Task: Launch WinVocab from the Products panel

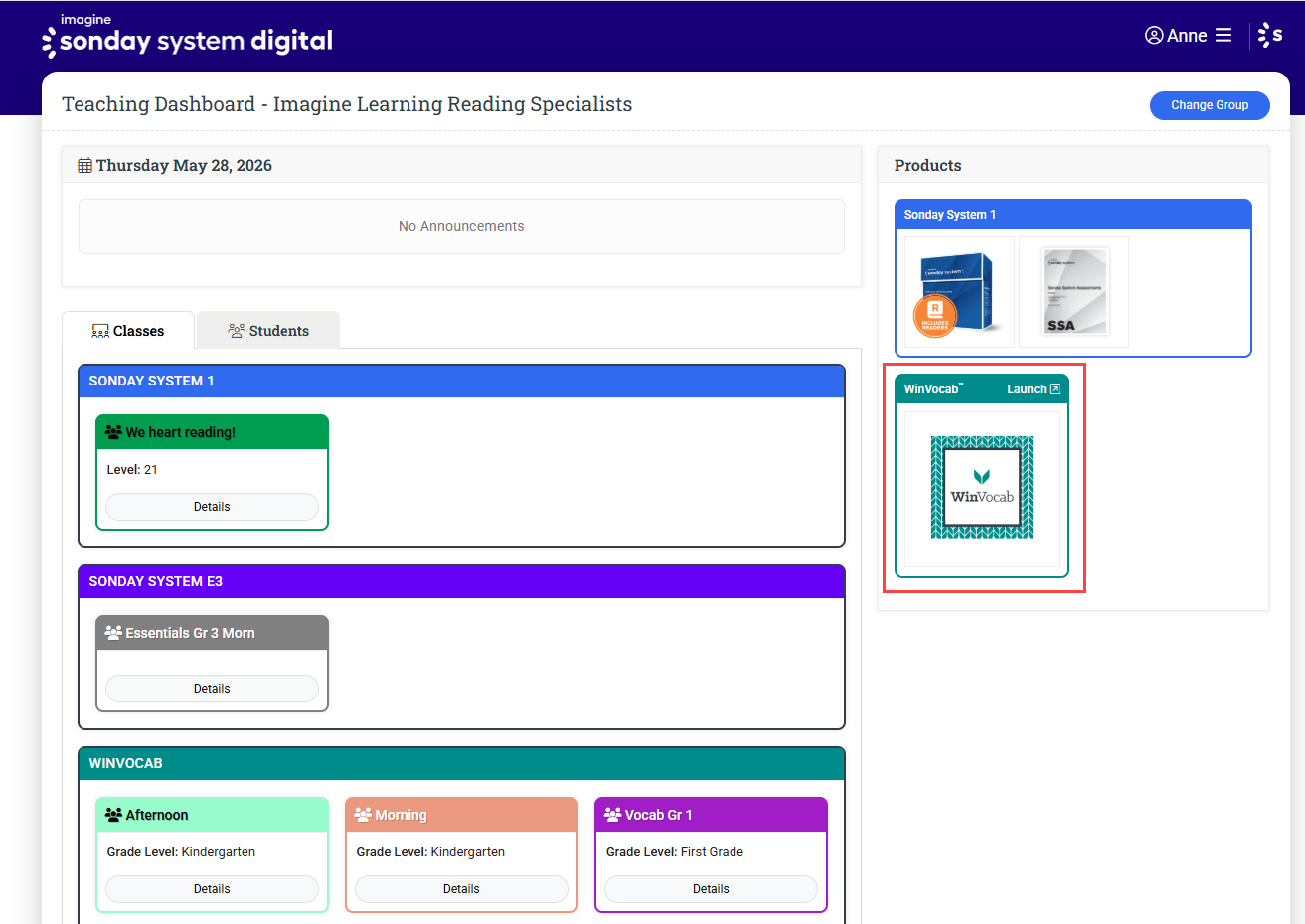Action: pyautogui.click(x=1034, y=389)
